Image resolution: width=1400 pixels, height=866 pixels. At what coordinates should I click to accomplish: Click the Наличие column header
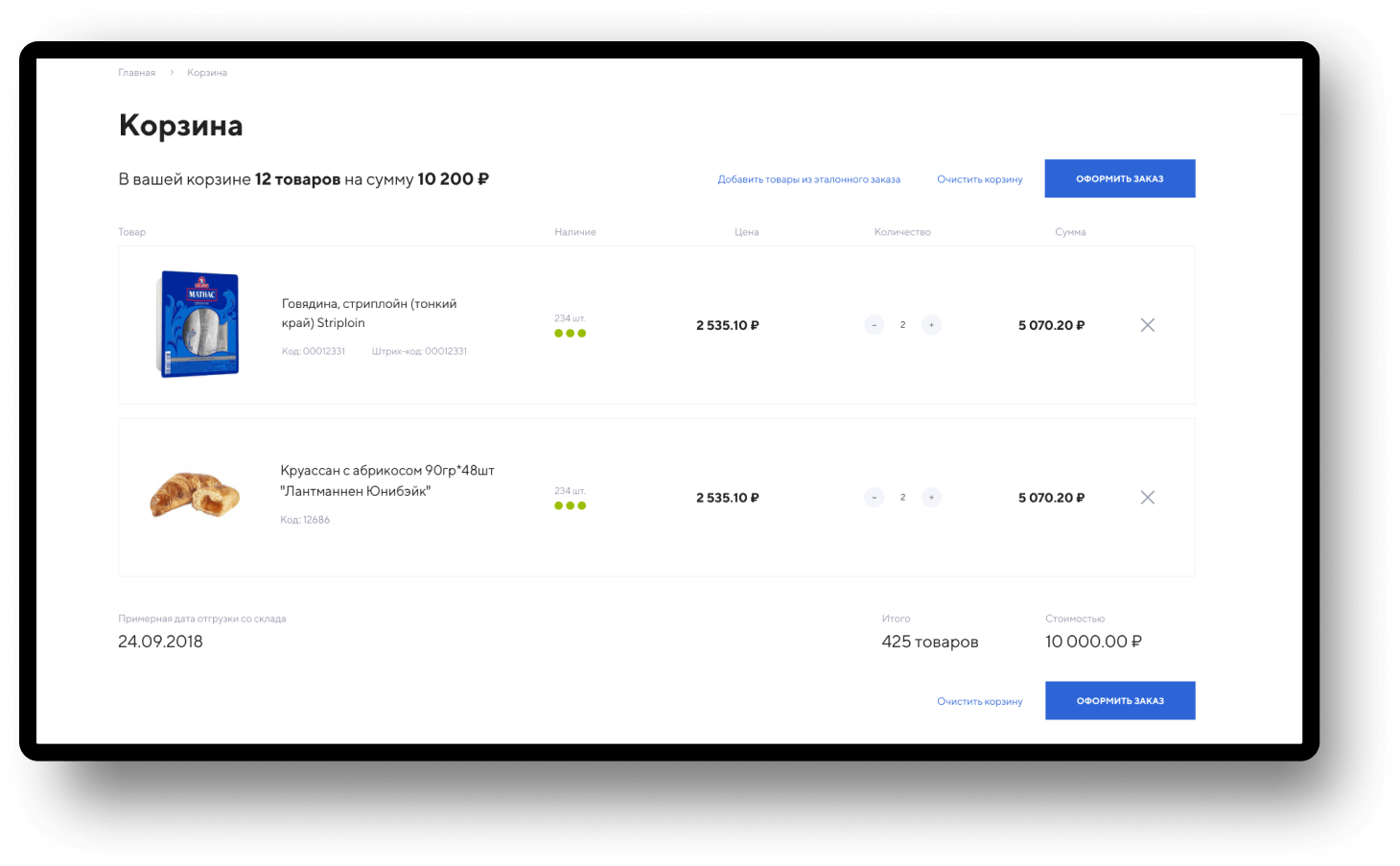click(575, 232)
